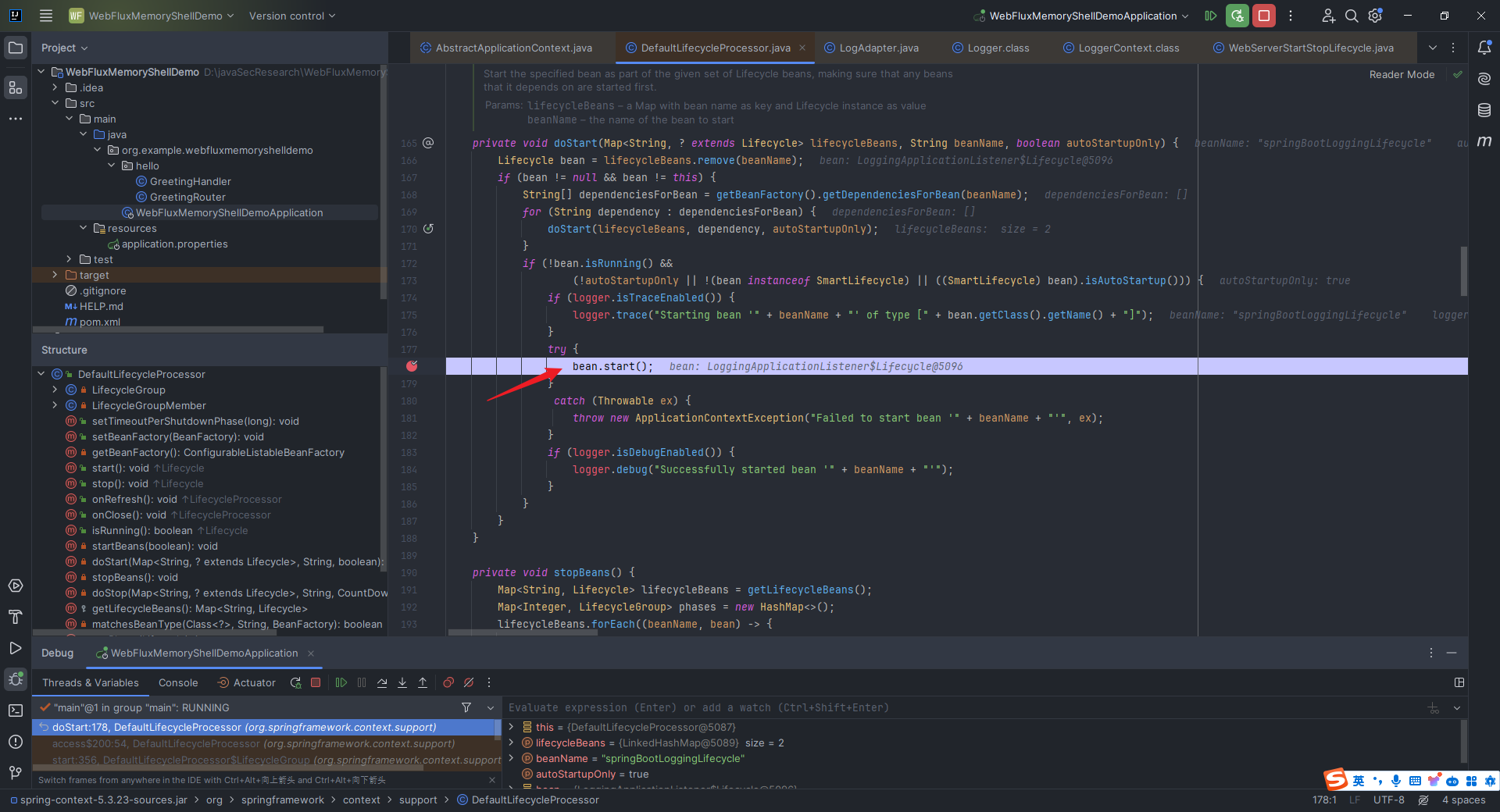Open thread selector dropdown arrow
The height and width of the screenshot is (812, 1500).
pyautogui.click(x=491, y=707)
